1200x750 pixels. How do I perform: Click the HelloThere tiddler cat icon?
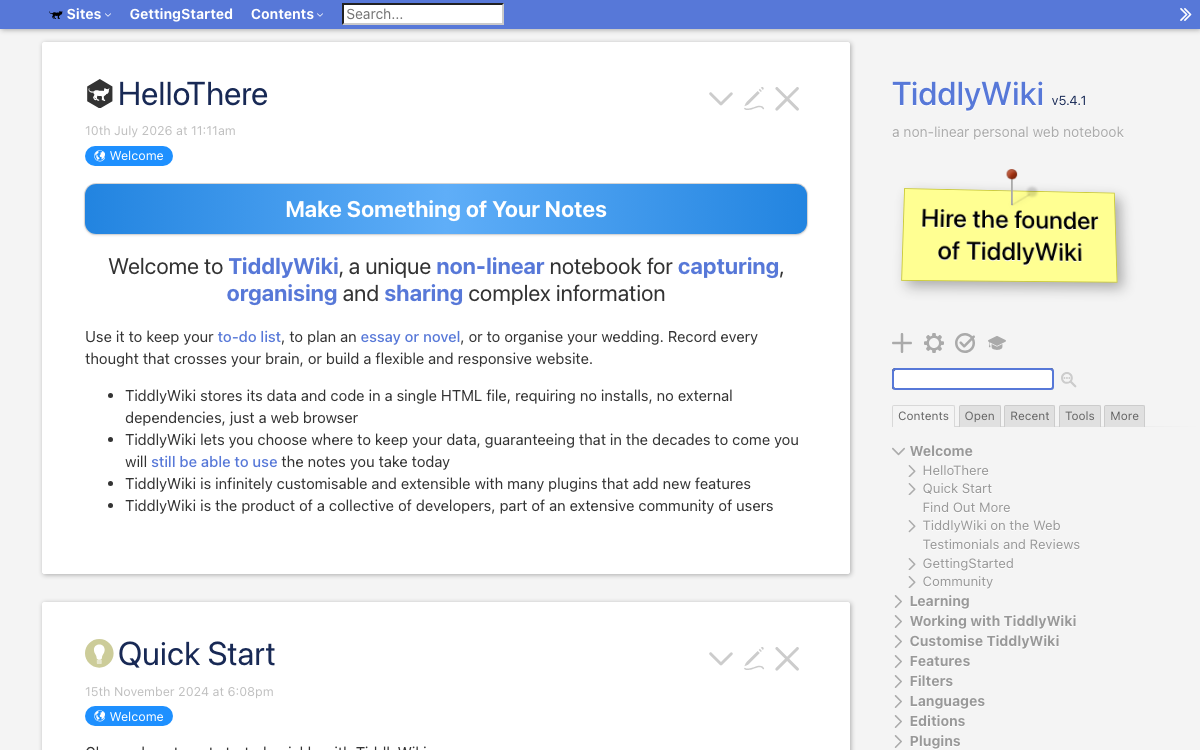[x=99, y=94]
